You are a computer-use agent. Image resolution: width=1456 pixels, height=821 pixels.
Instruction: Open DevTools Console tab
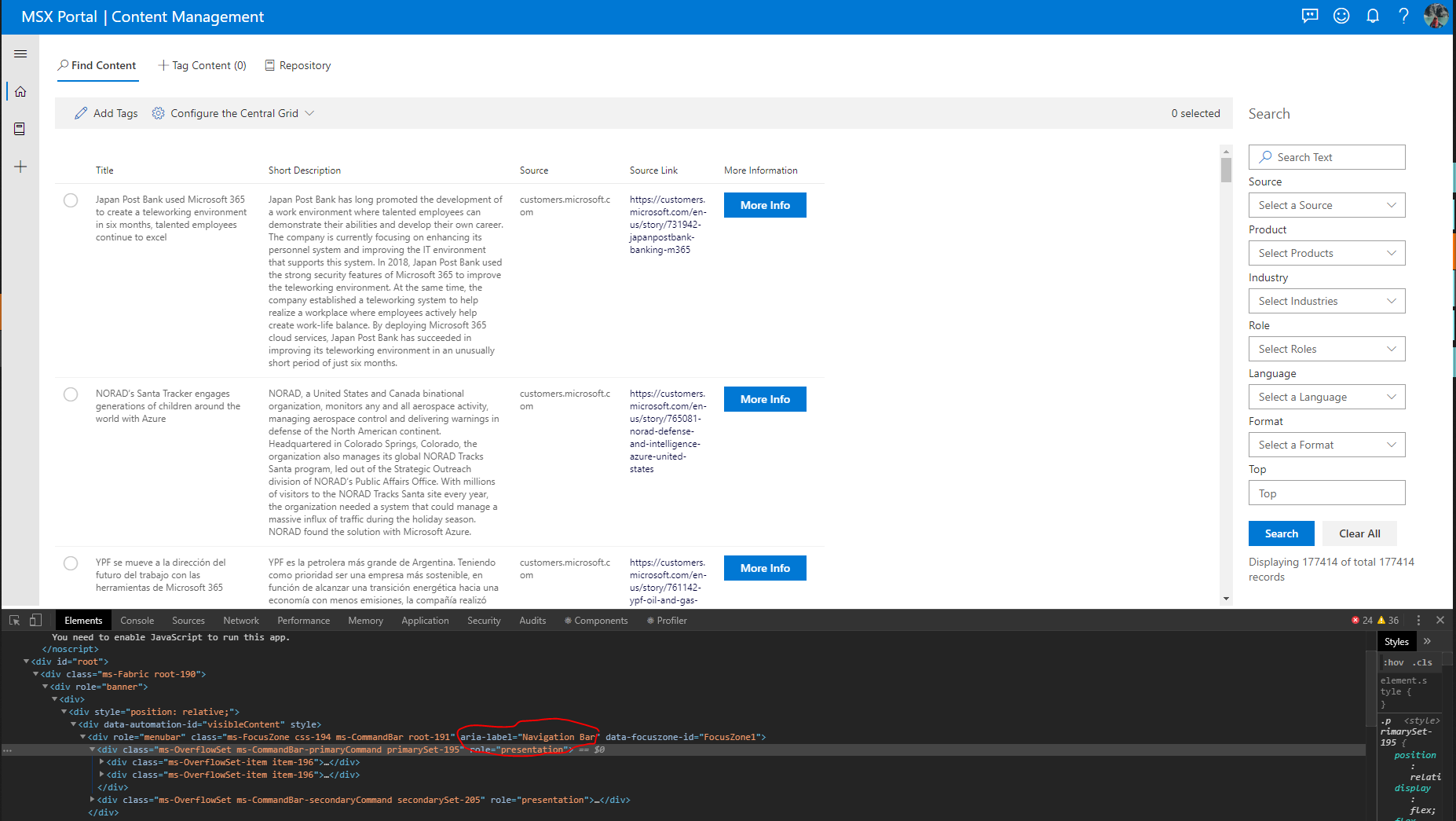(x=137, y=620)
